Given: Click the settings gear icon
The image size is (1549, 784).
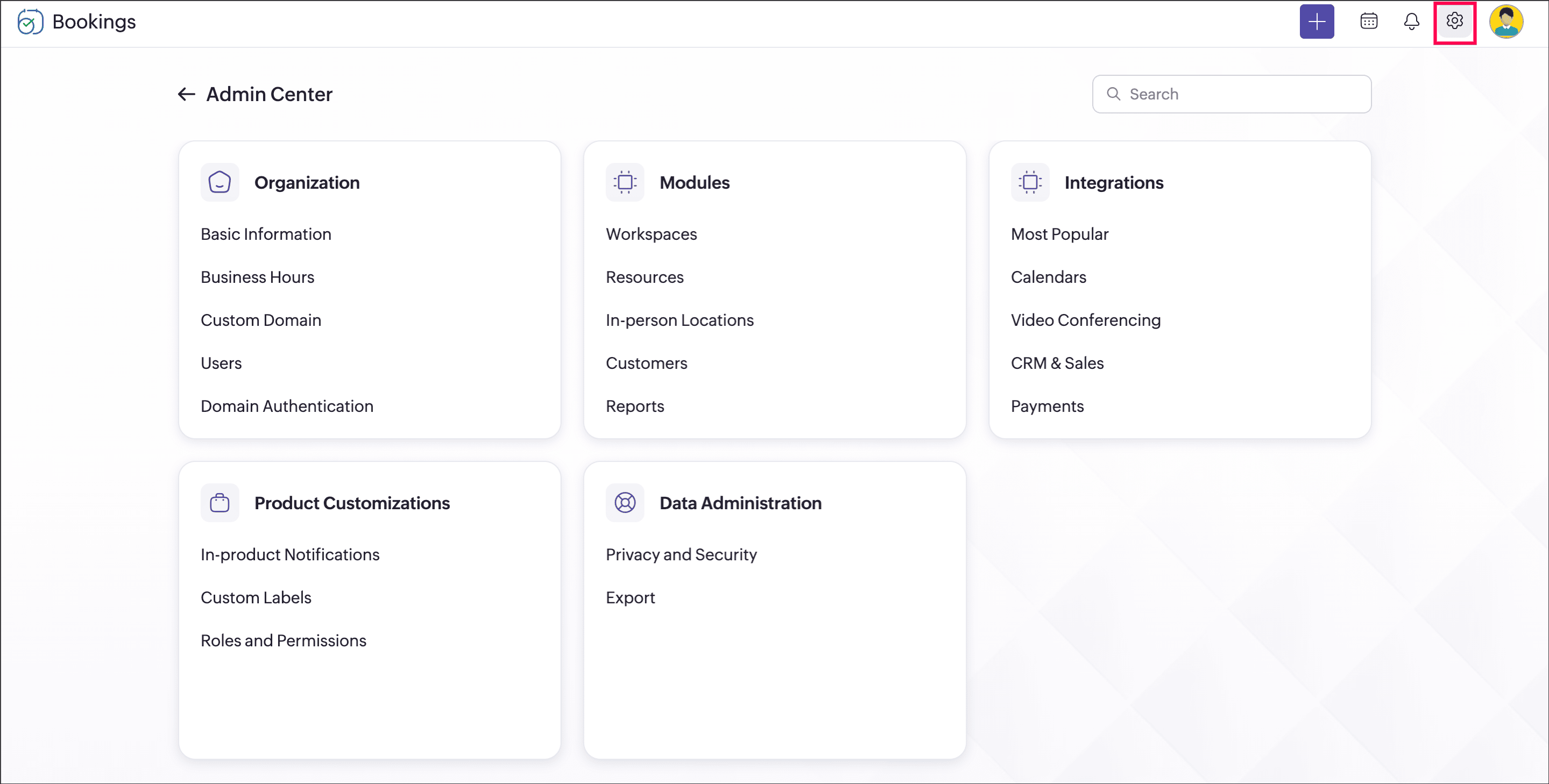Looking at the screenshot, I should [x=1454, y=22].
